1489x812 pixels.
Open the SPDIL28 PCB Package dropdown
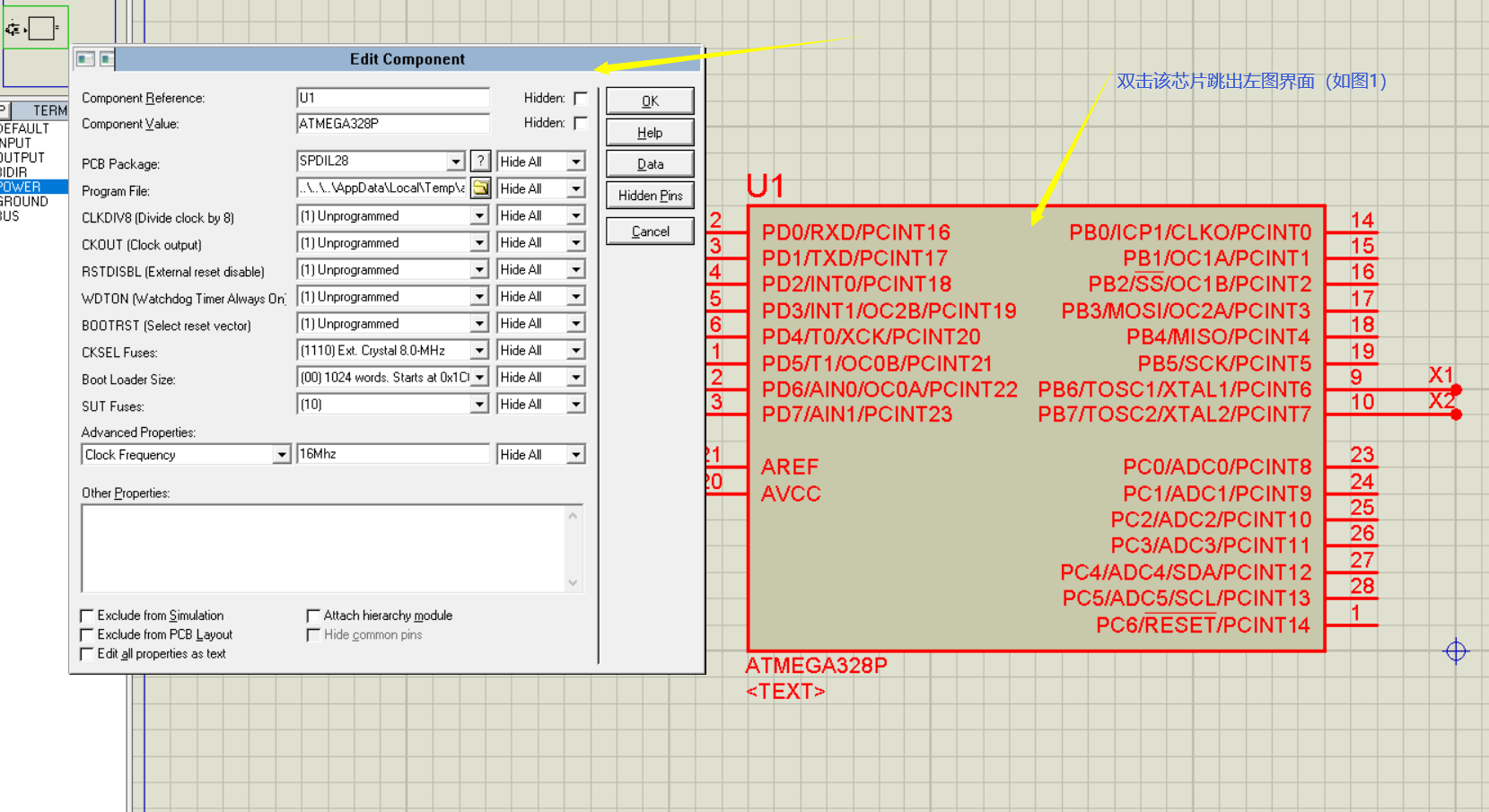pyautogui.click(x=456, y=161)
